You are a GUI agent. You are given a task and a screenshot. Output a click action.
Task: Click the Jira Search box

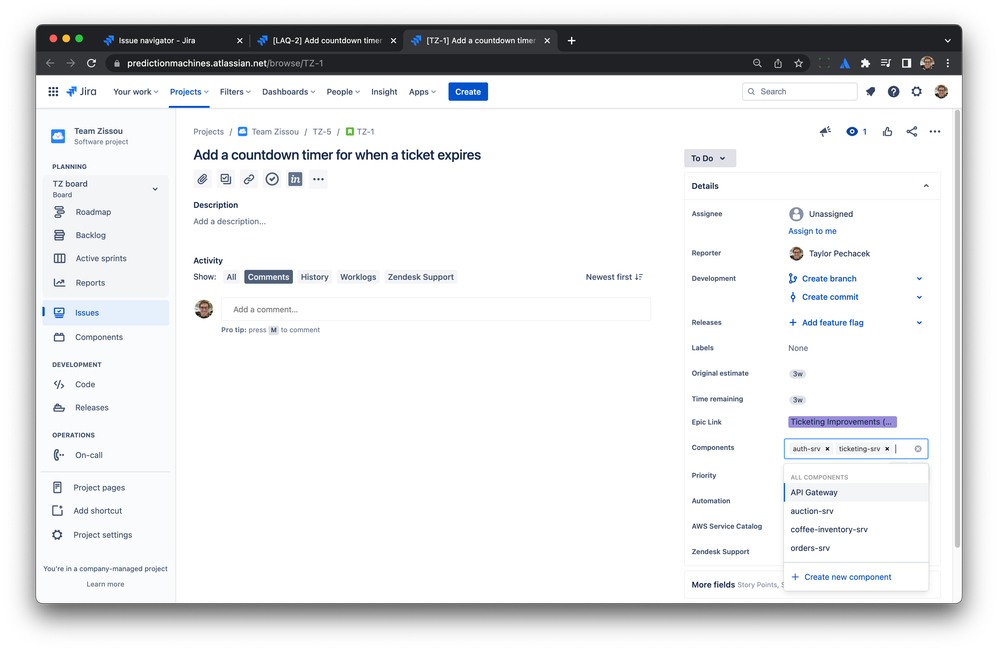point(799,92)
